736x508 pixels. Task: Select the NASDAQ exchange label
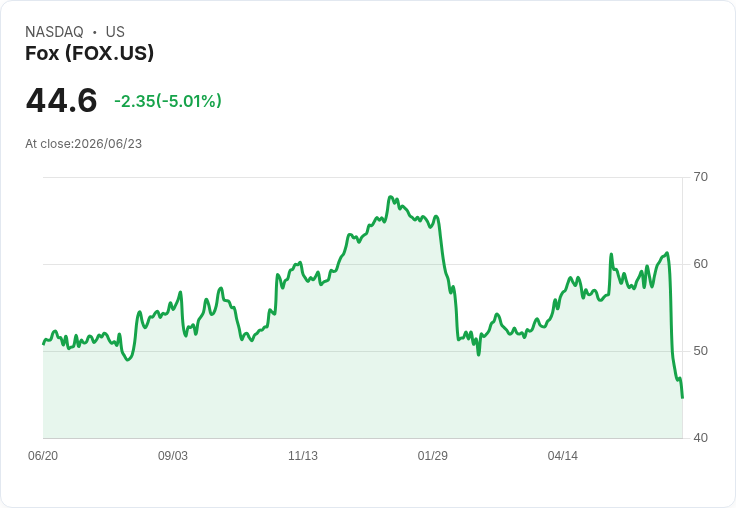point(54,32)
